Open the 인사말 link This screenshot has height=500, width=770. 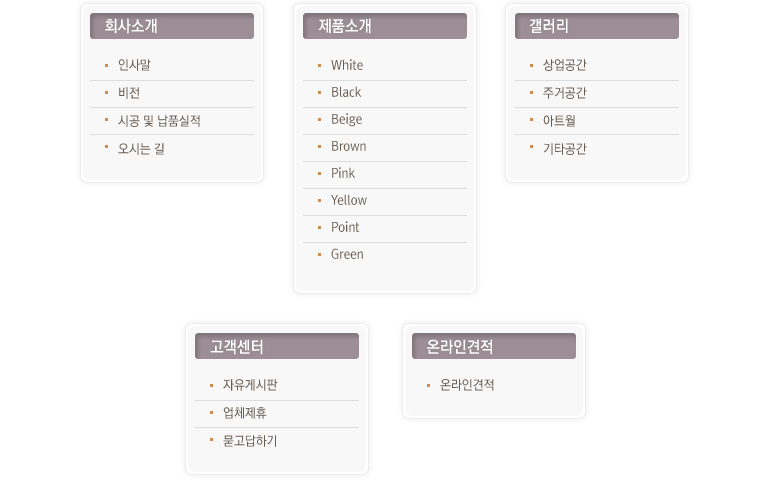click(134, 65)
